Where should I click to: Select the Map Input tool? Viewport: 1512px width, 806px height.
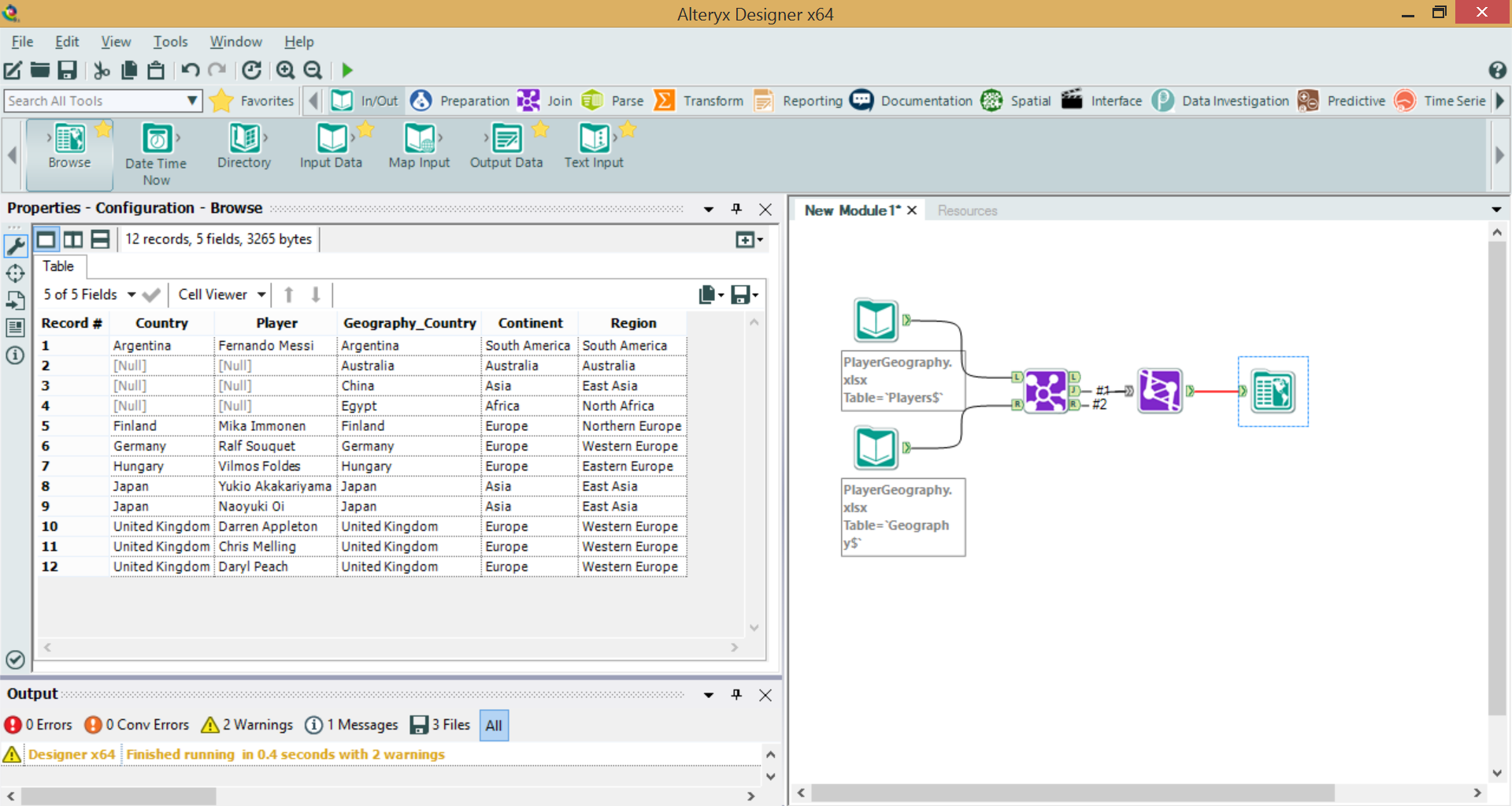pos(419,146)
